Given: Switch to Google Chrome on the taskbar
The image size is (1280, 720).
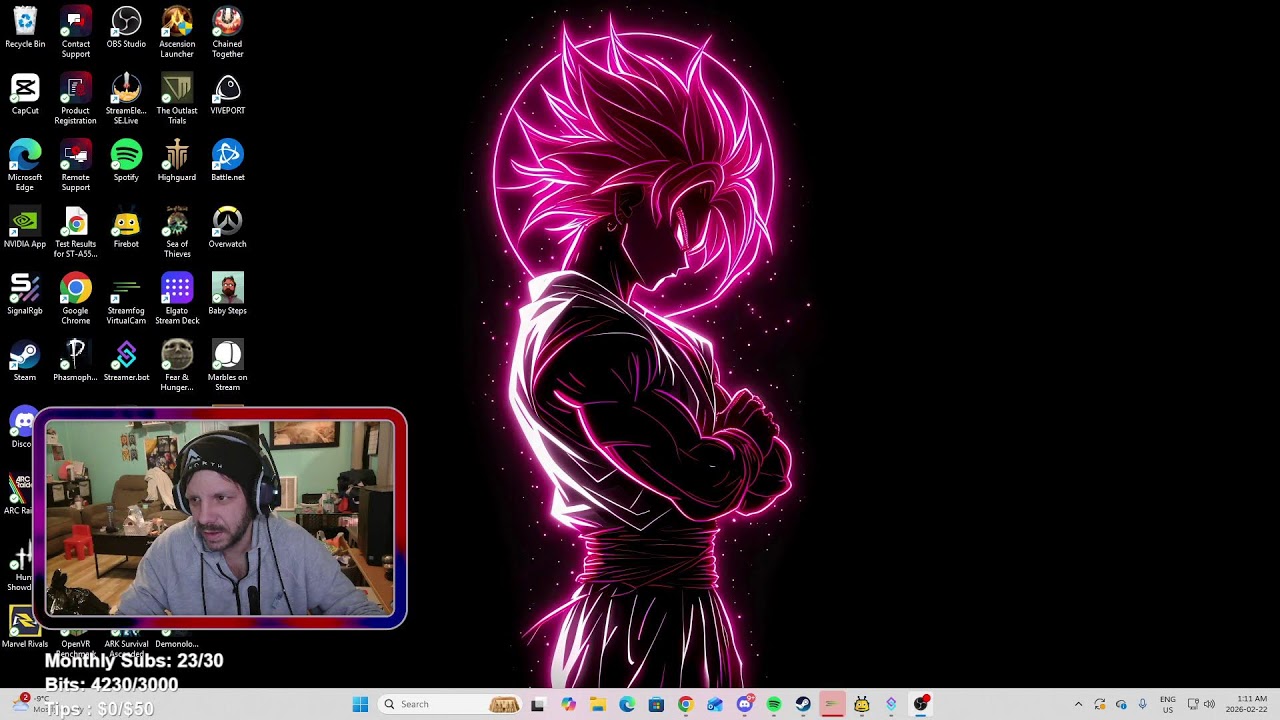Looking at the screenshot, I should 685,704.
